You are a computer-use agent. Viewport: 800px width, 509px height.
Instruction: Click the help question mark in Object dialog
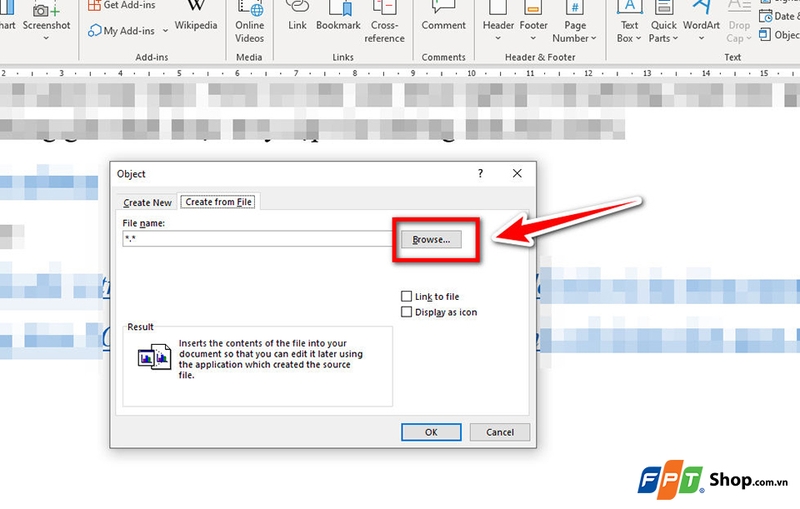tap(480, 173)
